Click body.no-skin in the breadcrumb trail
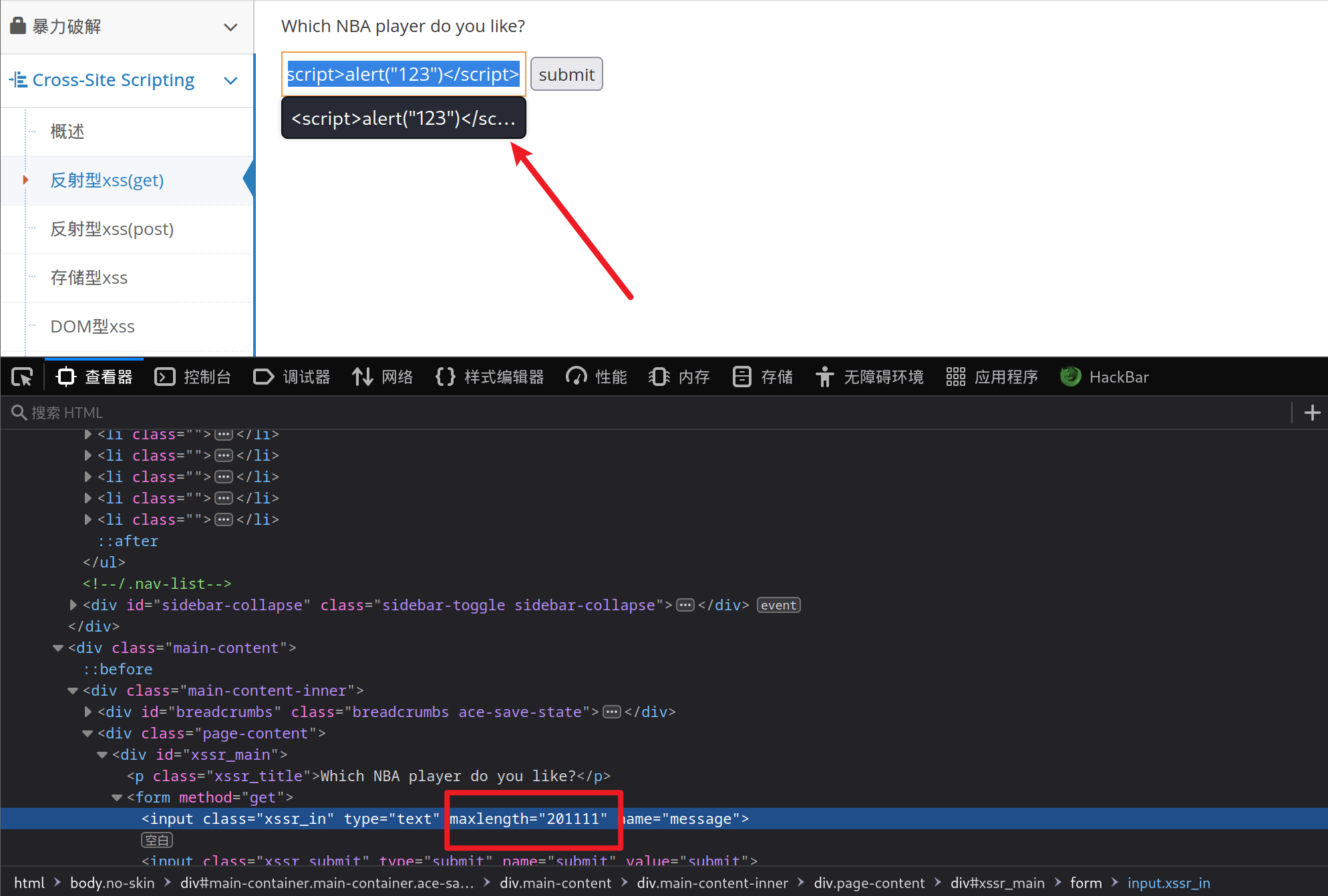Screen dimensions: 1328x896 pos(112,883)
